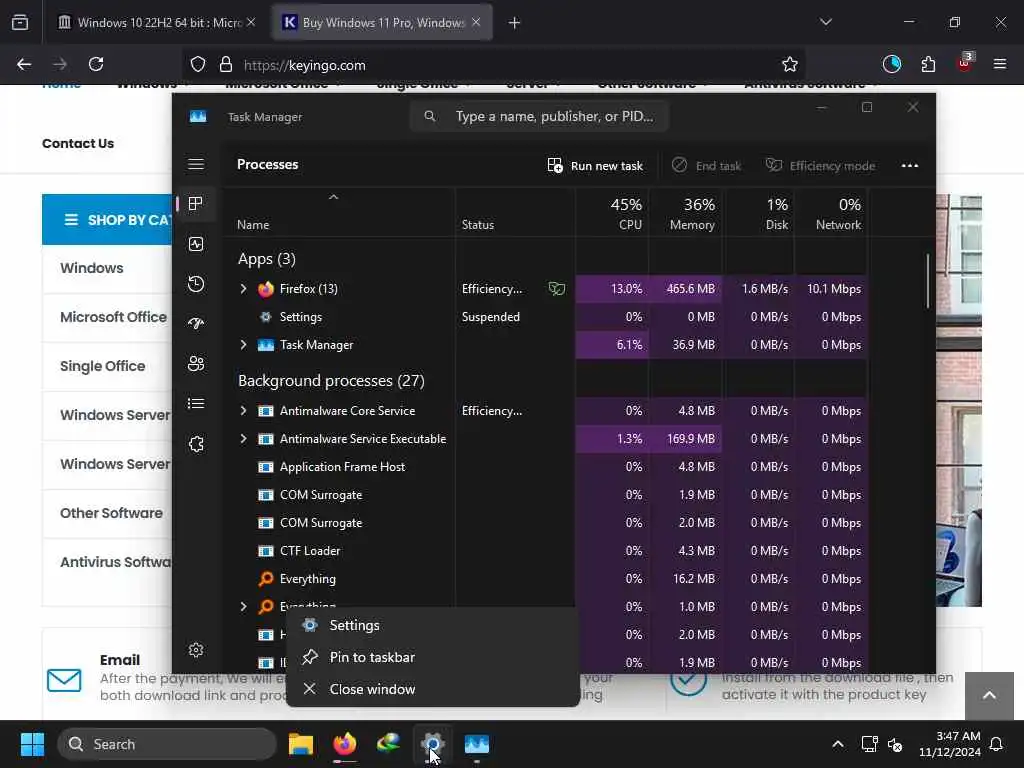This screenshot has width=1024, height=768.
Task: Click the Efficiency mode button
Action: 820,166
